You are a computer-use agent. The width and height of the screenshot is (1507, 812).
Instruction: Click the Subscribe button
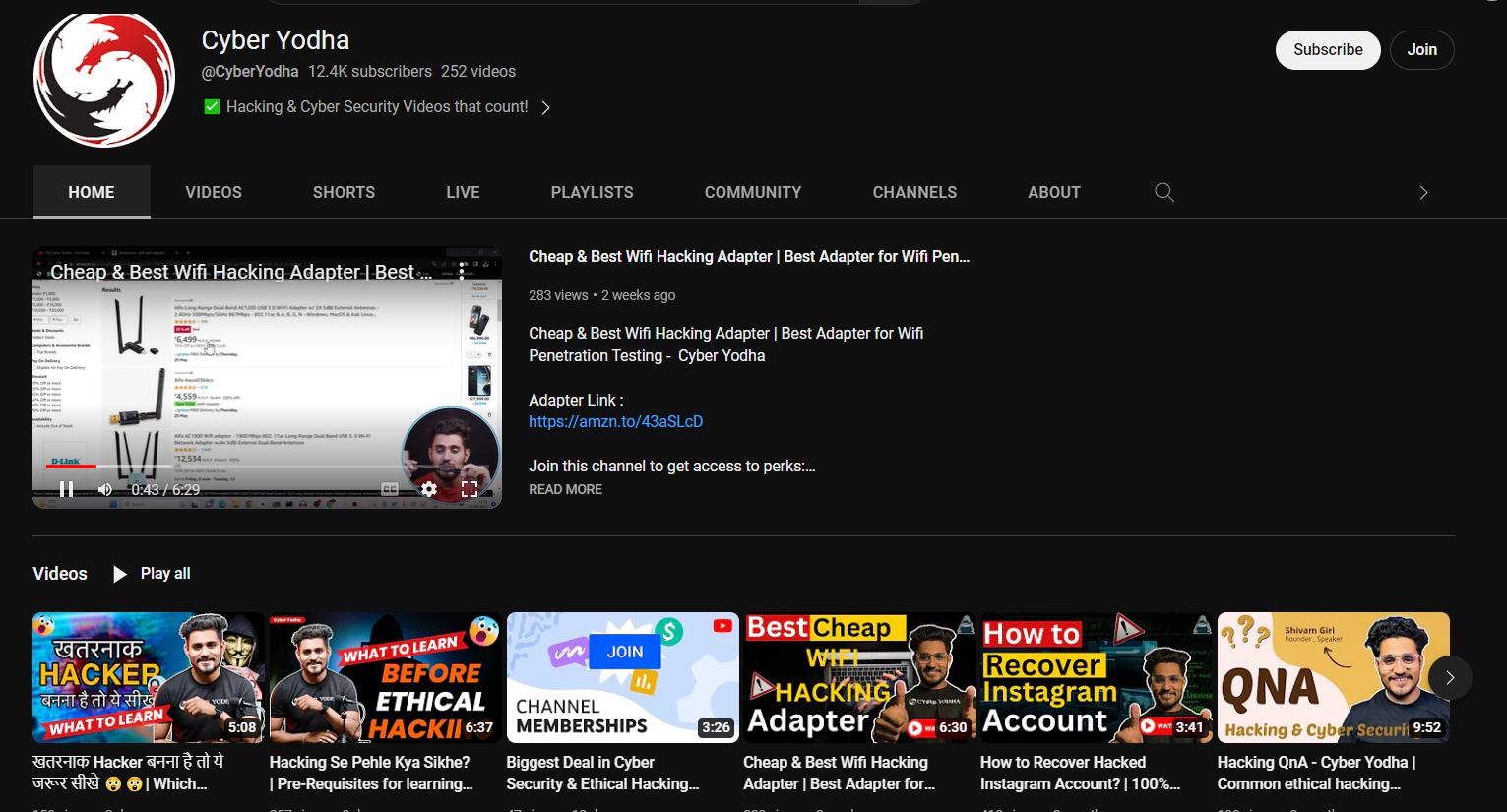pyautogui.click(x=1327, y=49)
